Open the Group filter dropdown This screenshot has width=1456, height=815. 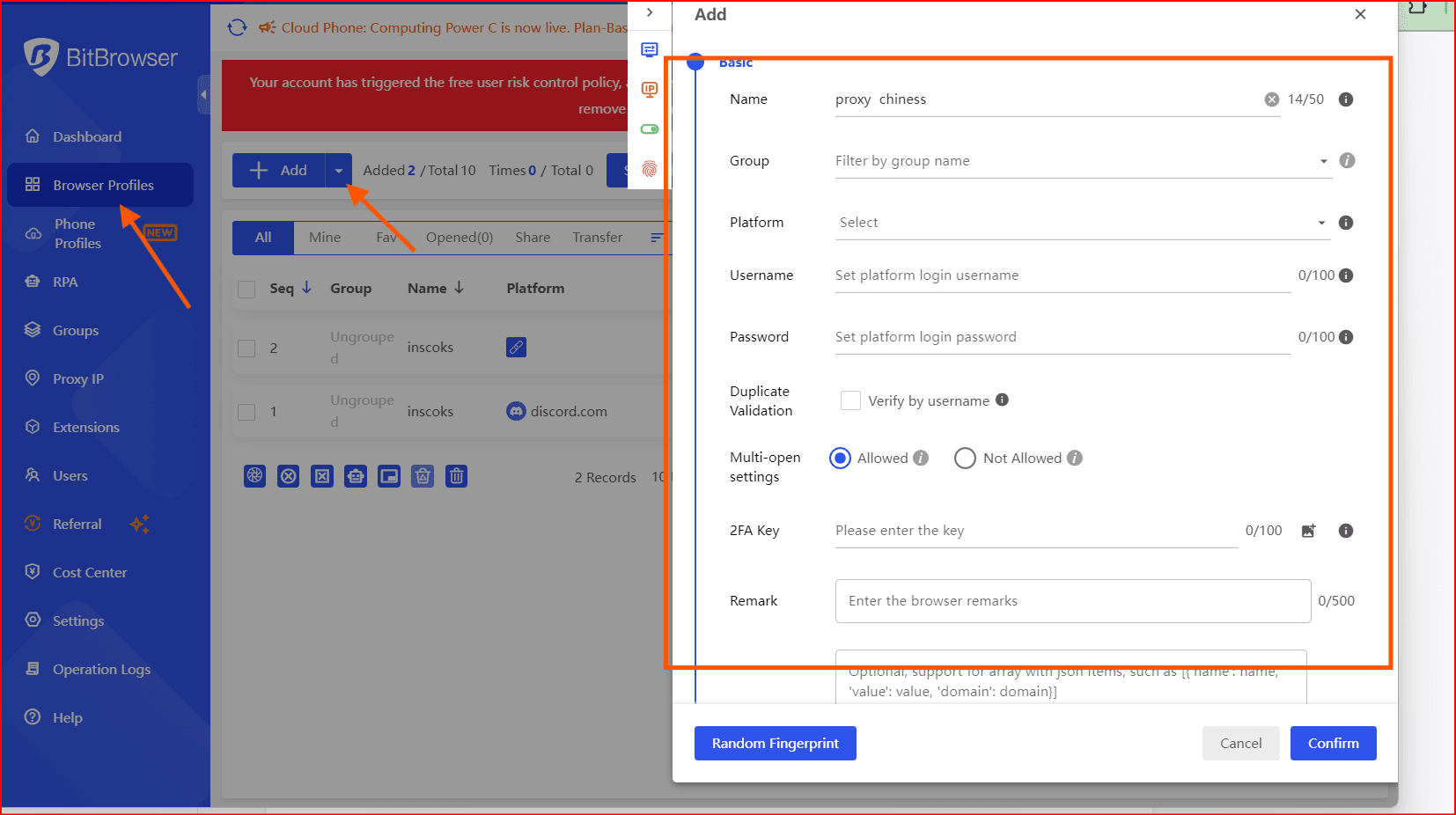pyautogui.click(x=1082, y=161)
